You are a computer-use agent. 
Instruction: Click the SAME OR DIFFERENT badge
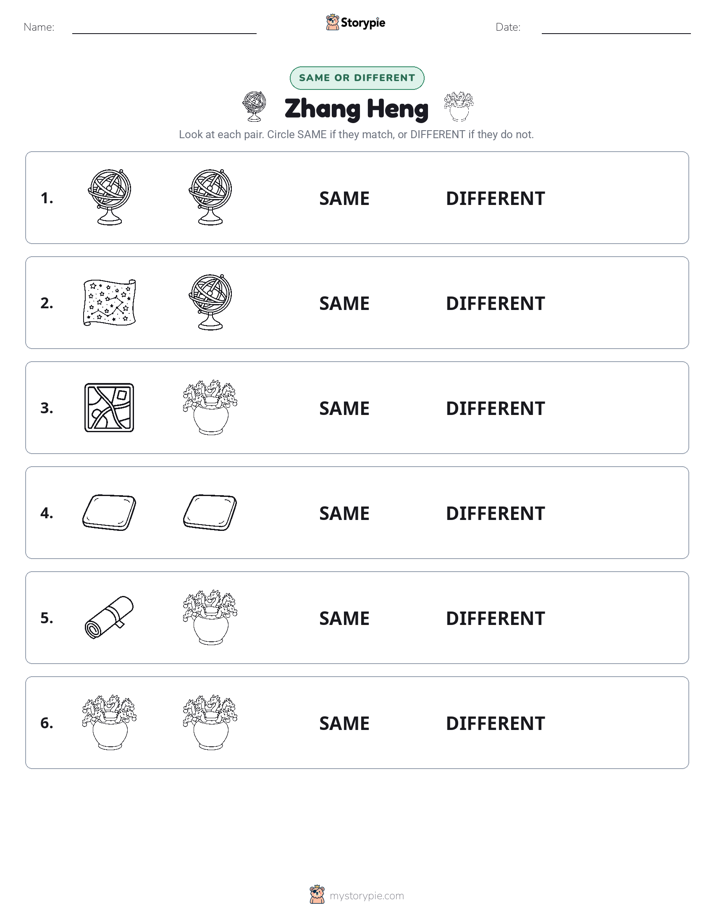pos(357,78)
